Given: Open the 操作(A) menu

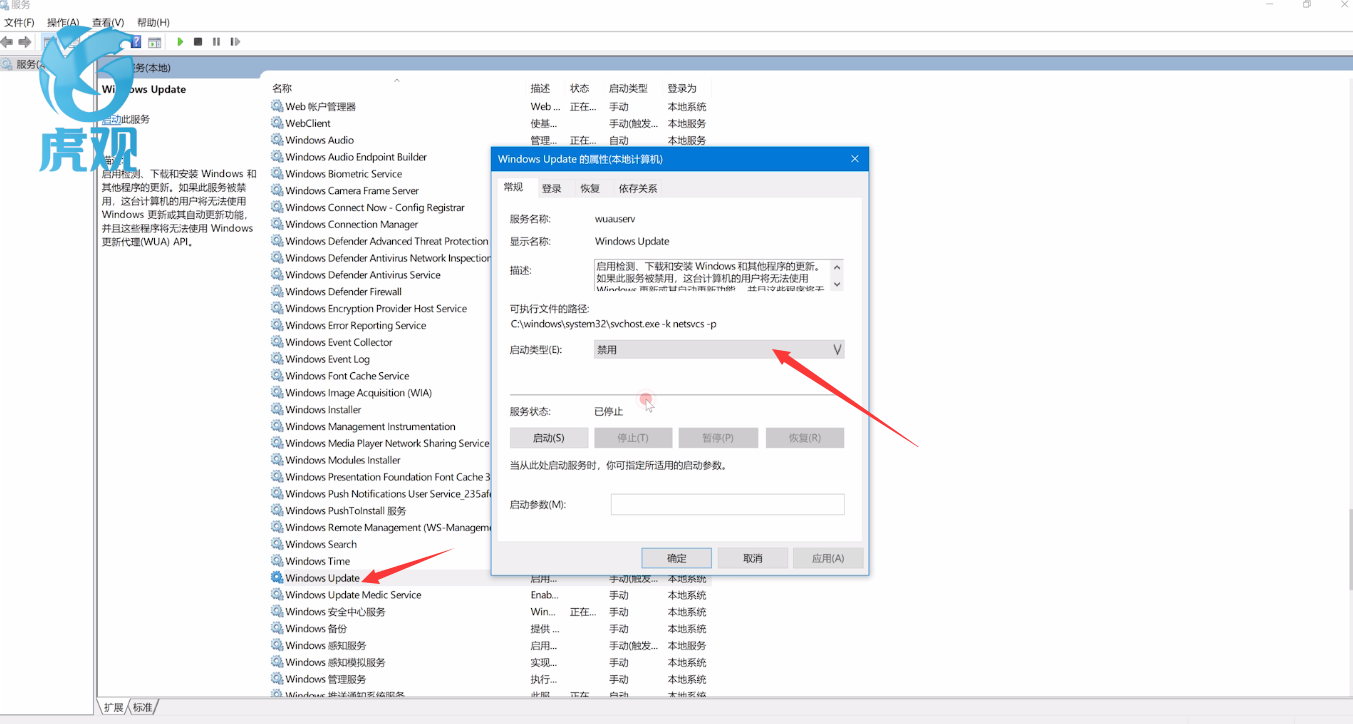Looking at the screenshot, I should (x=63, y=22).
